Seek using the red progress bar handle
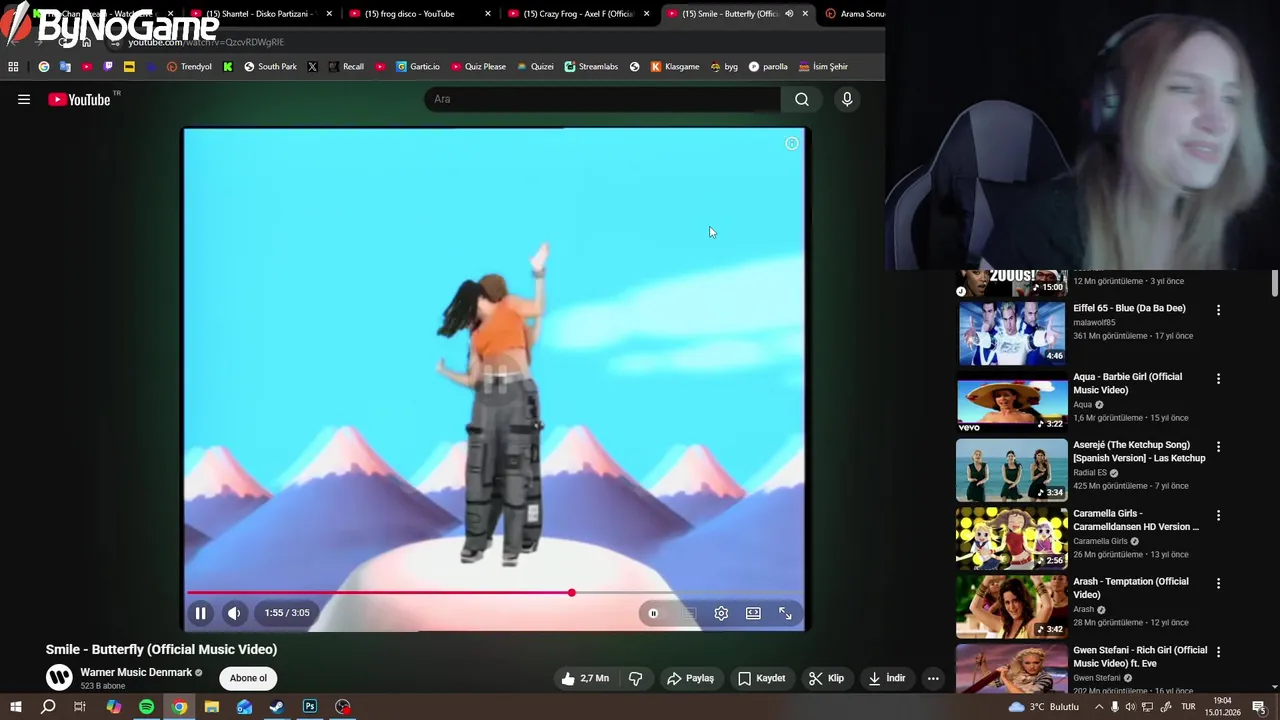 [x=571, y=593]
